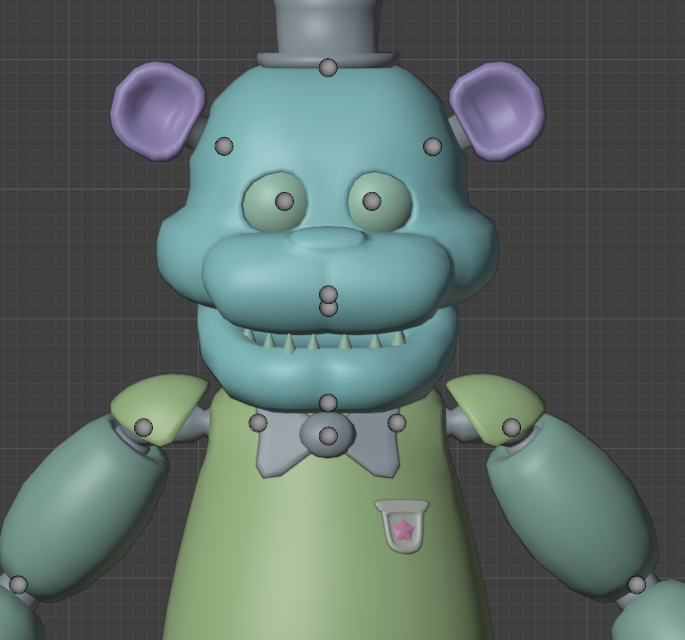
Task: Select the lower control point below the snout
Action: point(329,309)
